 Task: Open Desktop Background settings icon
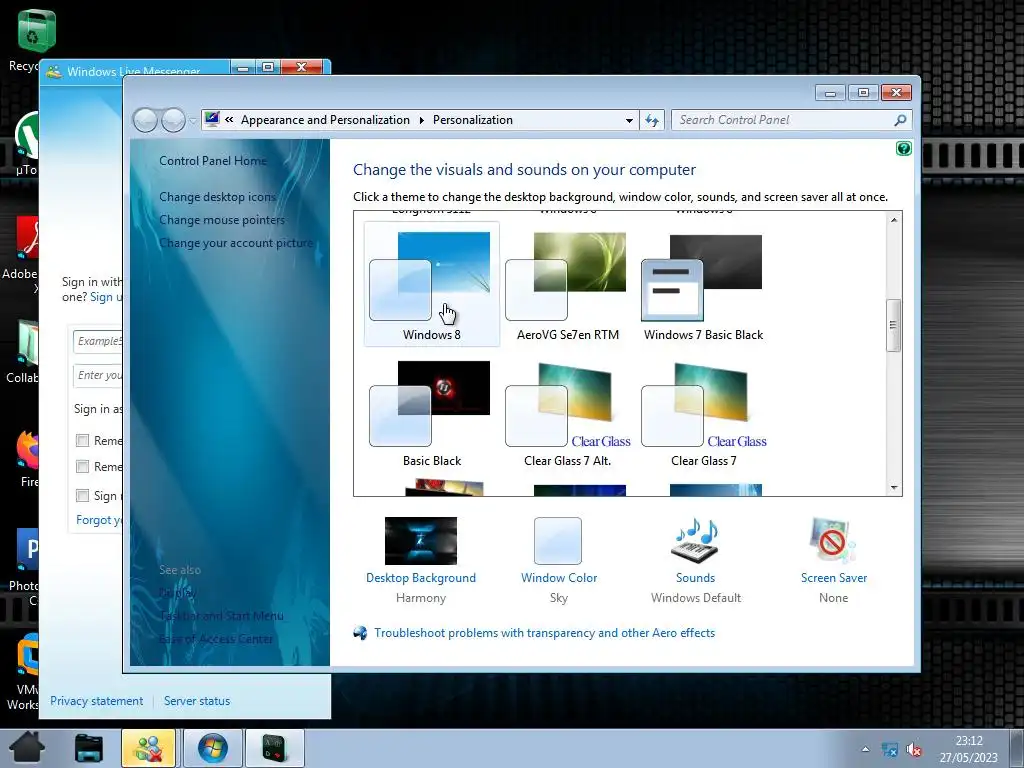[421, 541]
